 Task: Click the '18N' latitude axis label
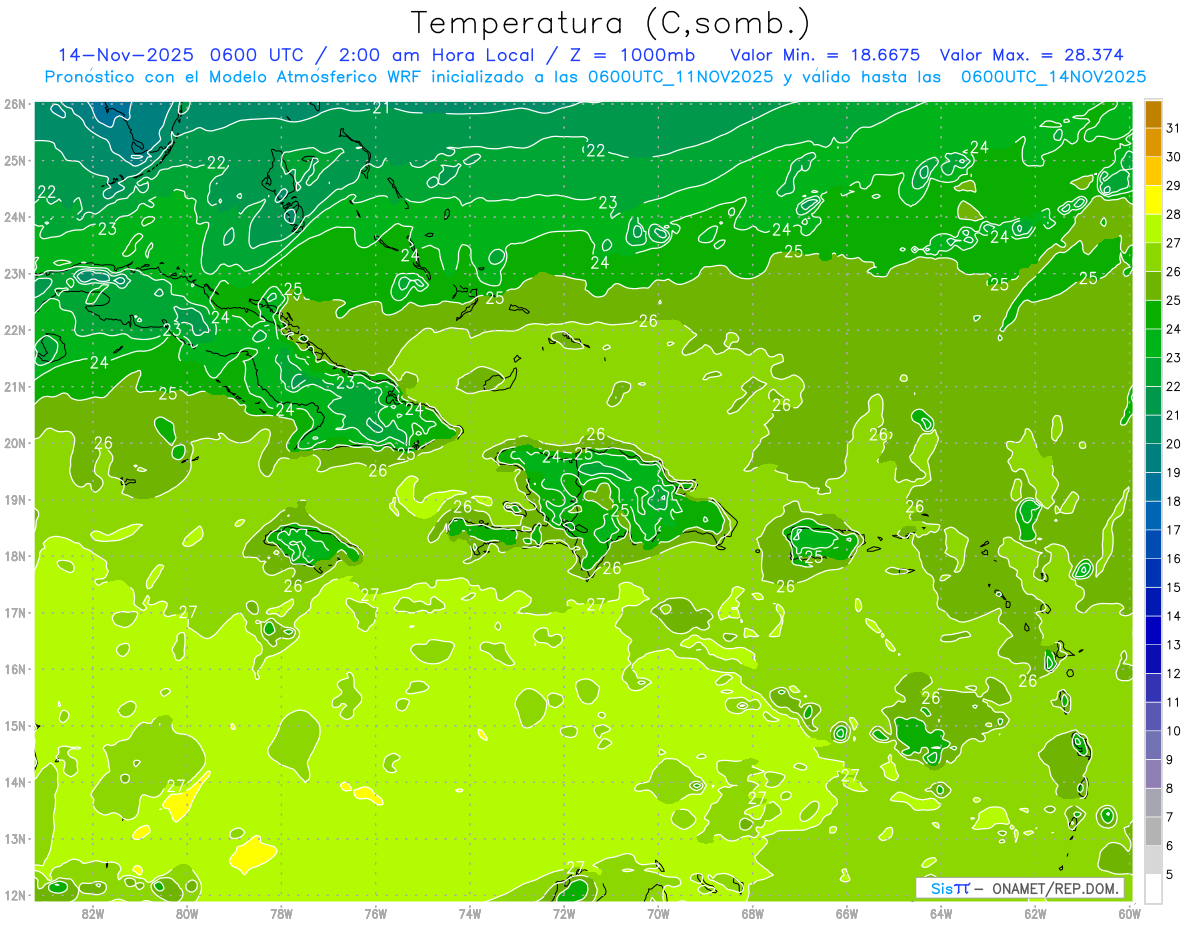point(14,556)
